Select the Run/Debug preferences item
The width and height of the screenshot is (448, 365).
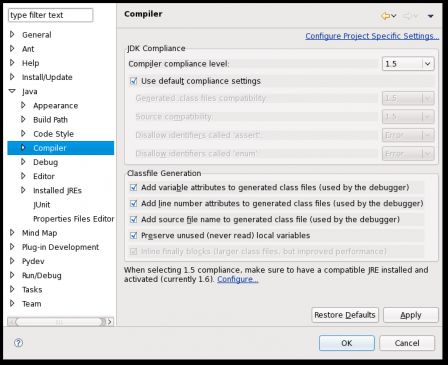[42, 275]
